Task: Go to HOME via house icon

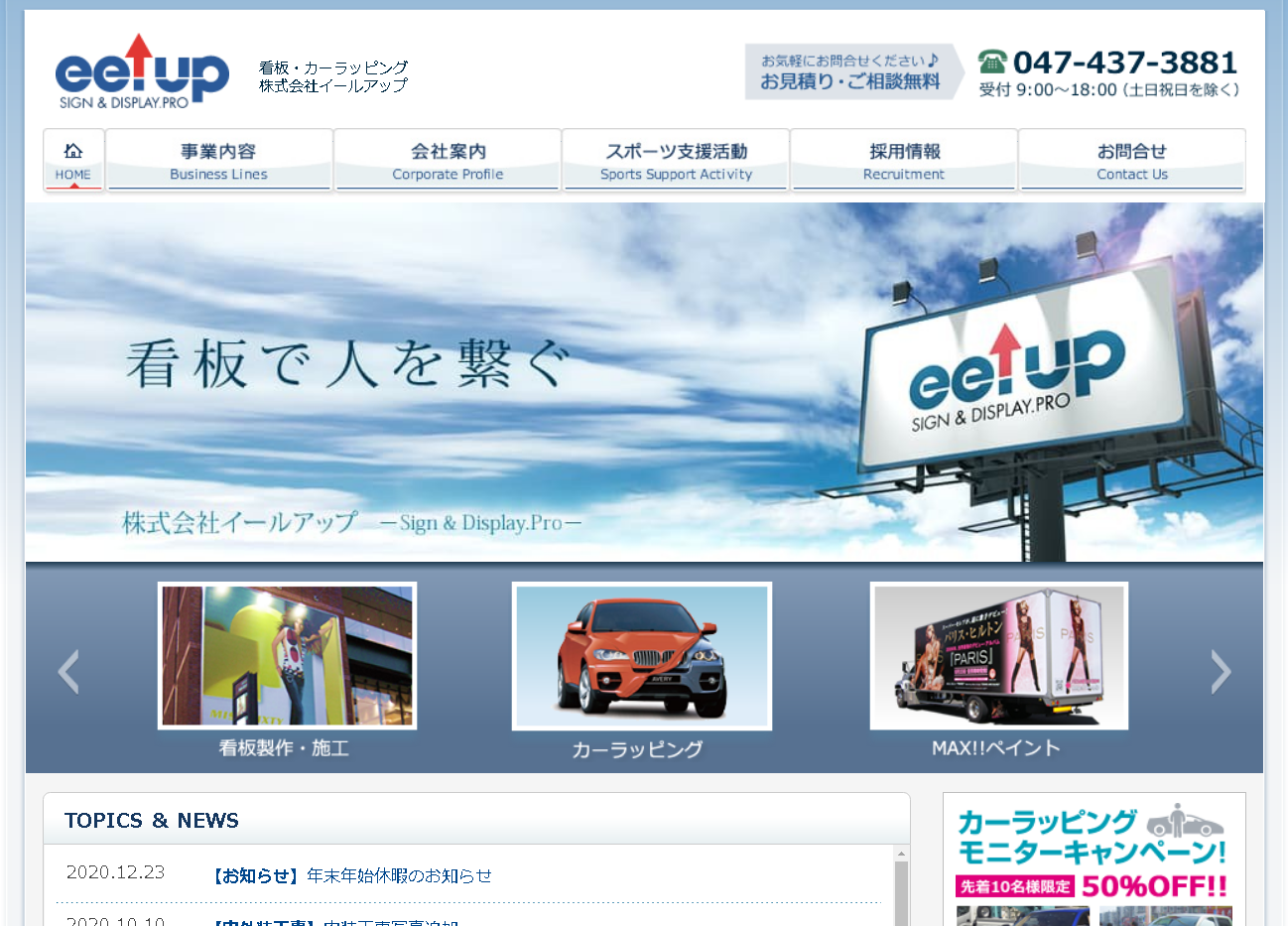Action: point(73,161)
